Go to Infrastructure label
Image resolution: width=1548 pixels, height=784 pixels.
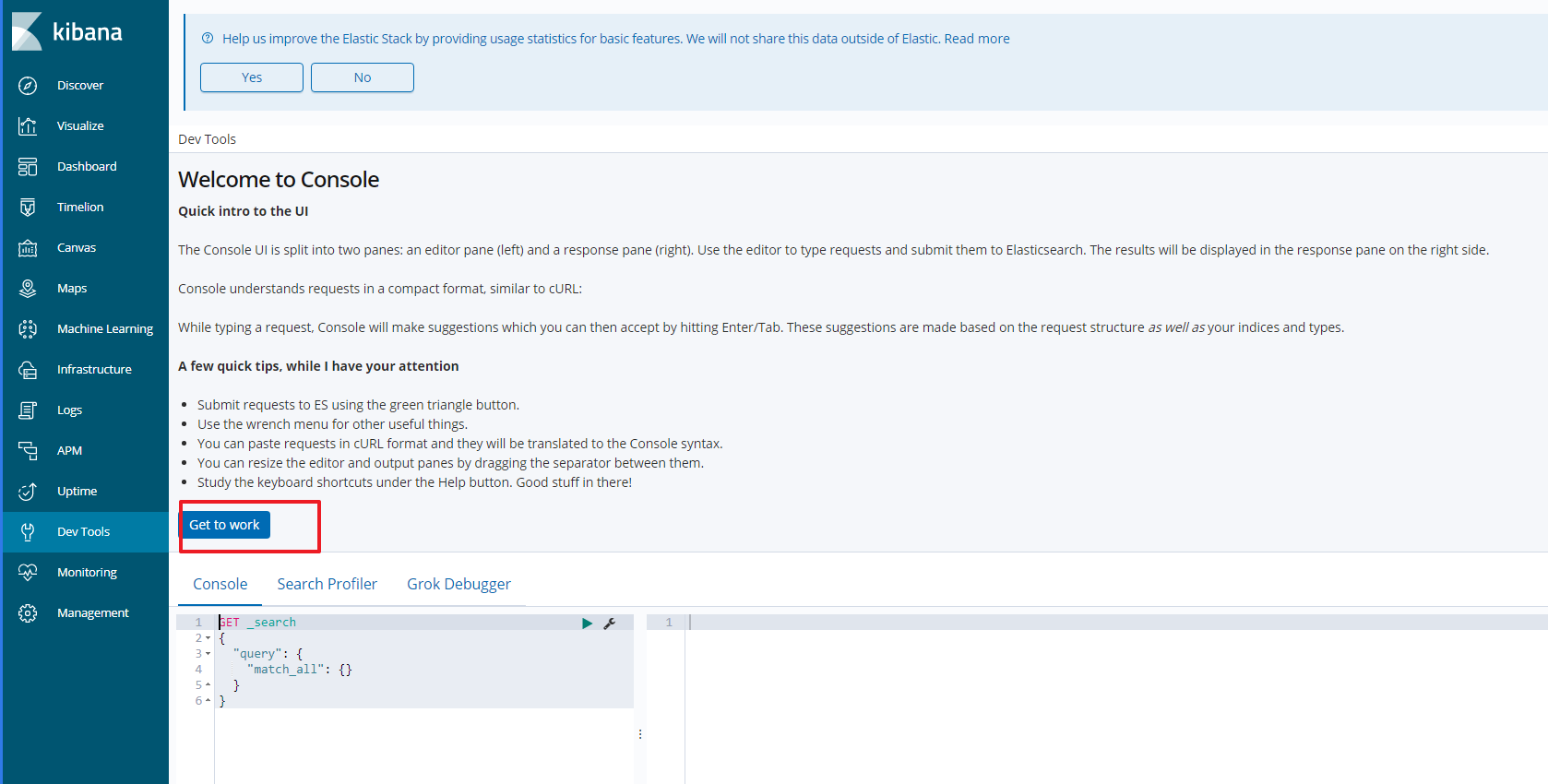coord(94,370)
